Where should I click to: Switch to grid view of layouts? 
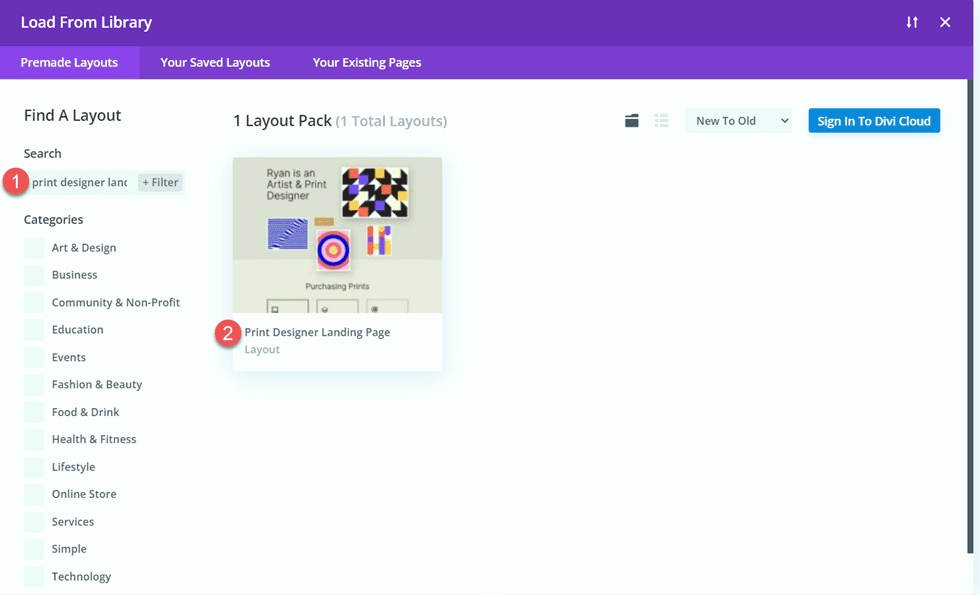(631, 119)
